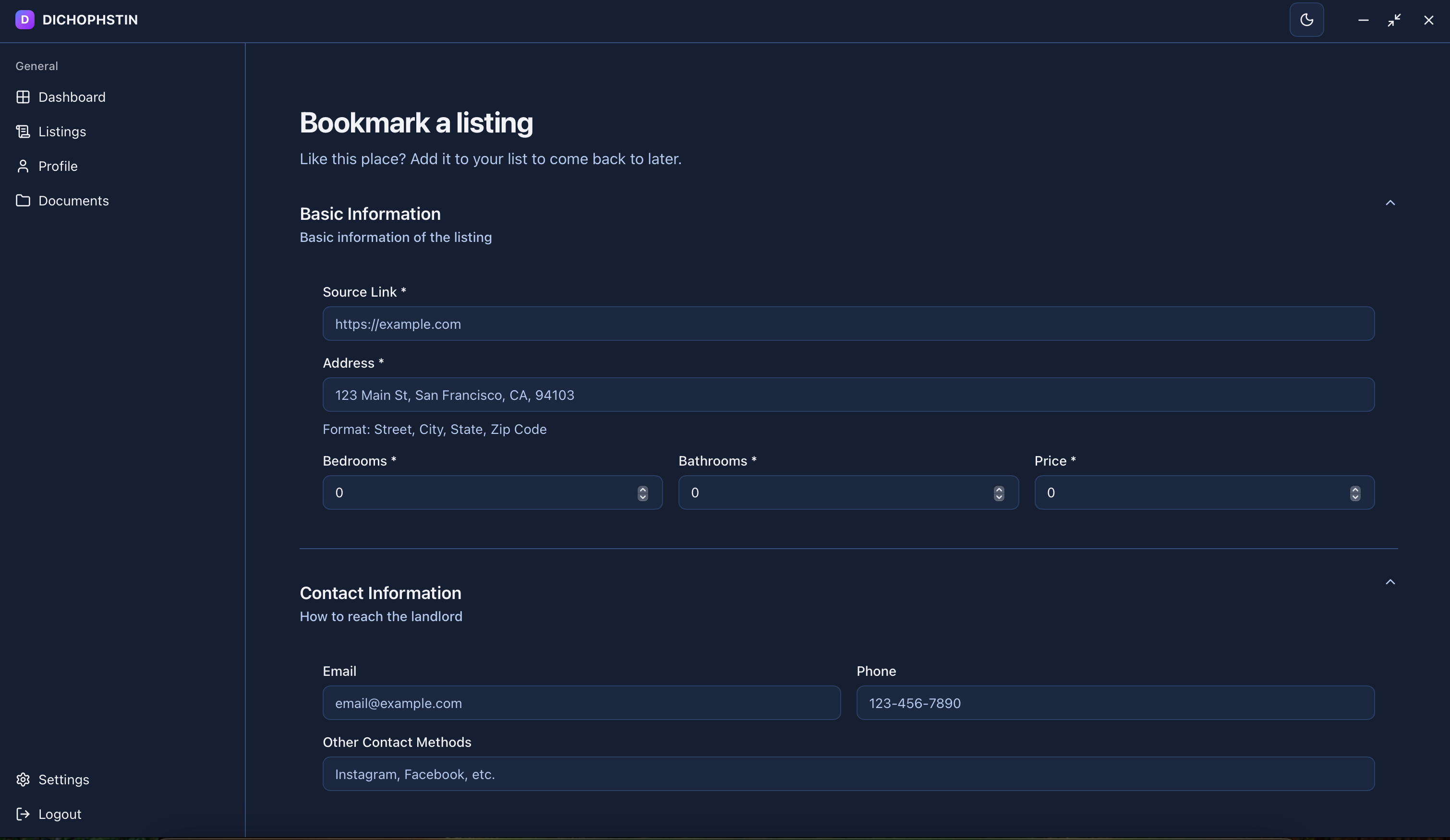
Task: Click the Price number stepper arrows
Action: tap(1355, 493)
